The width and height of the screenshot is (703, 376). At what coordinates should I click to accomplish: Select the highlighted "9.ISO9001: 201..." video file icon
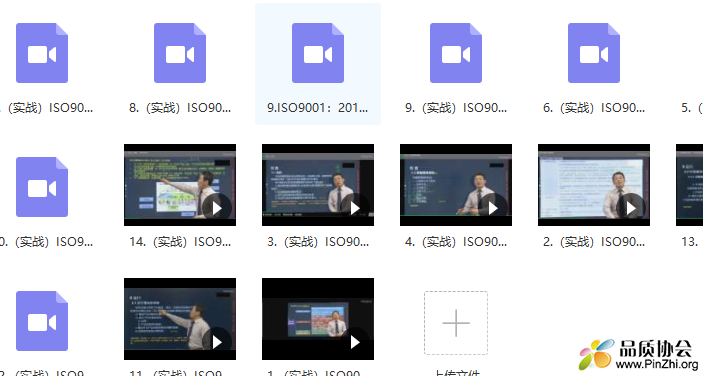click(x=318, y=53)
